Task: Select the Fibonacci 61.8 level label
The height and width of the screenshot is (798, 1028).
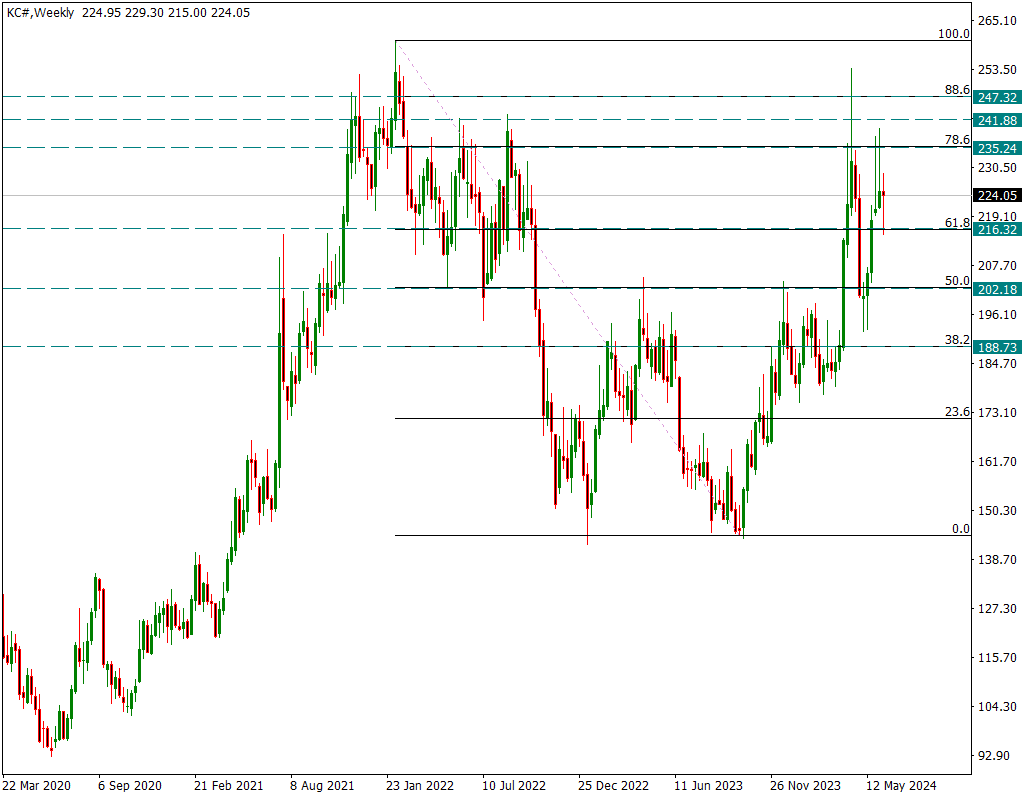Action: (957, 223)
